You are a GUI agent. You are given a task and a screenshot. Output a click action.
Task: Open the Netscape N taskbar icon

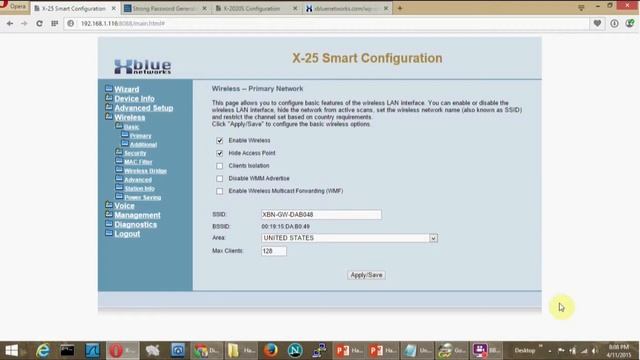point(295,351)
